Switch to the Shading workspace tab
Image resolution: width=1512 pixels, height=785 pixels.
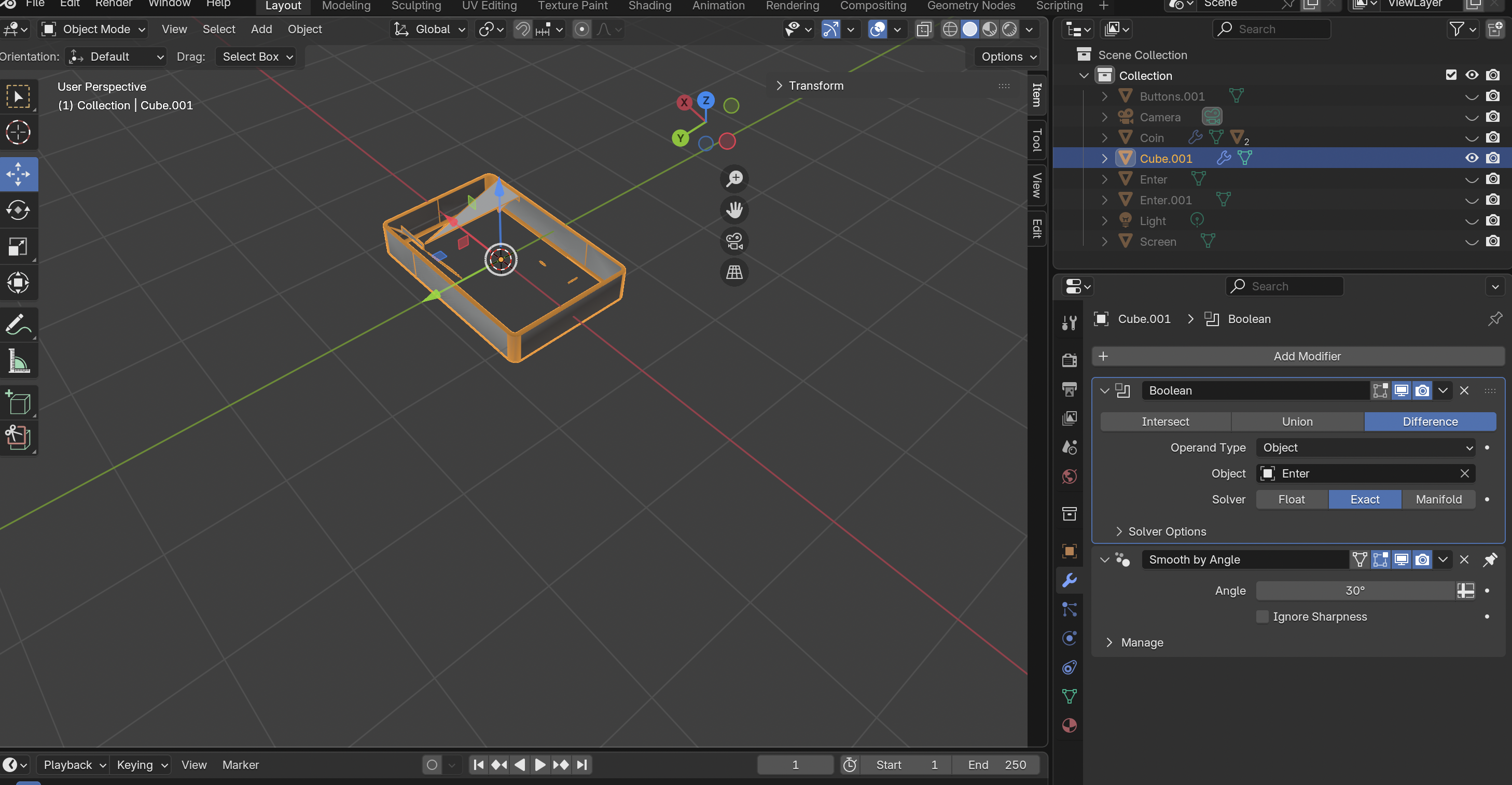(649, 6)
